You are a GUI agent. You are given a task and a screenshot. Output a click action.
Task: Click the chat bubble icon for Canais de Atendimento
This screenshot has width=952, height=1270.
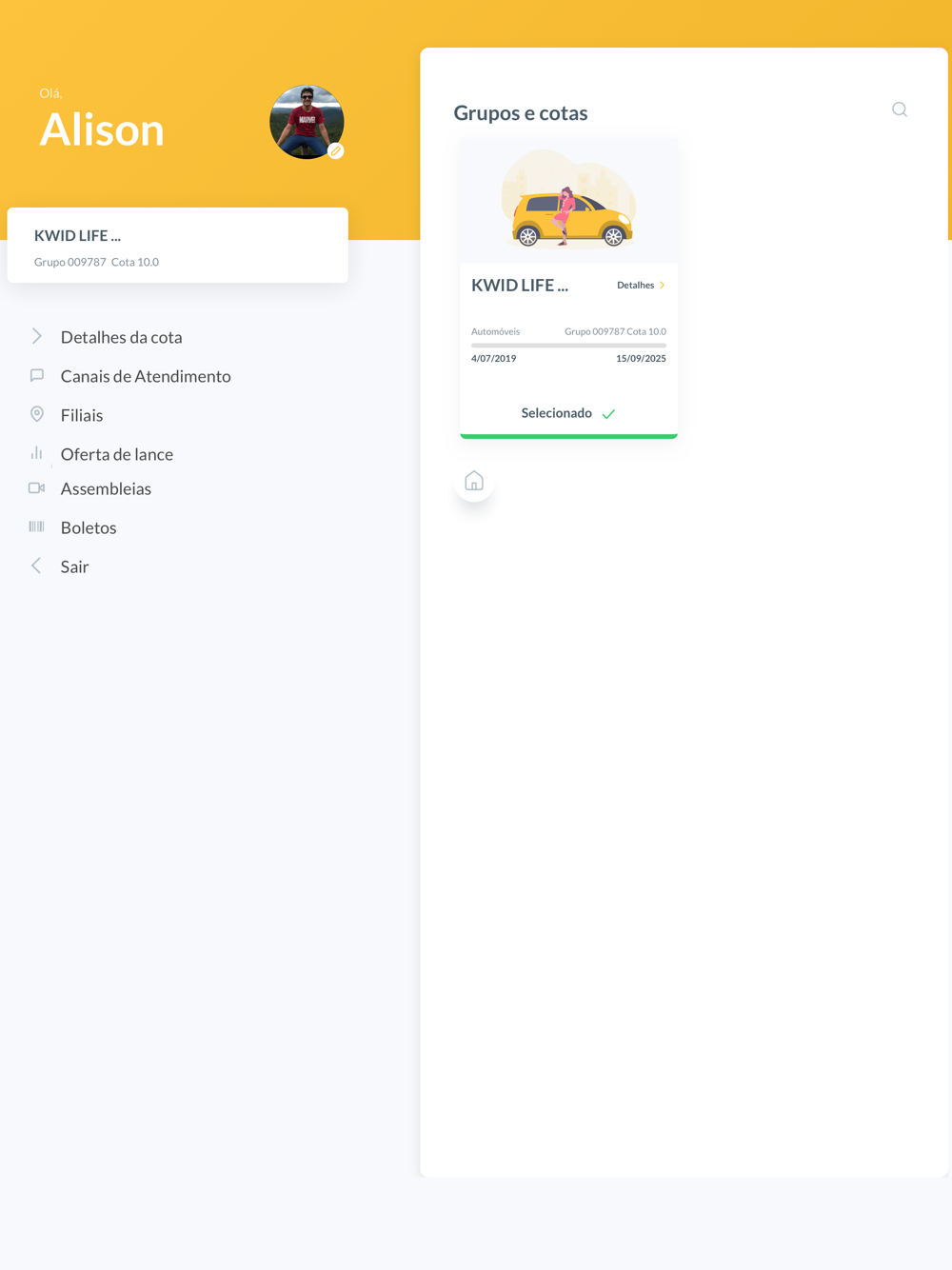click(37, 375)
